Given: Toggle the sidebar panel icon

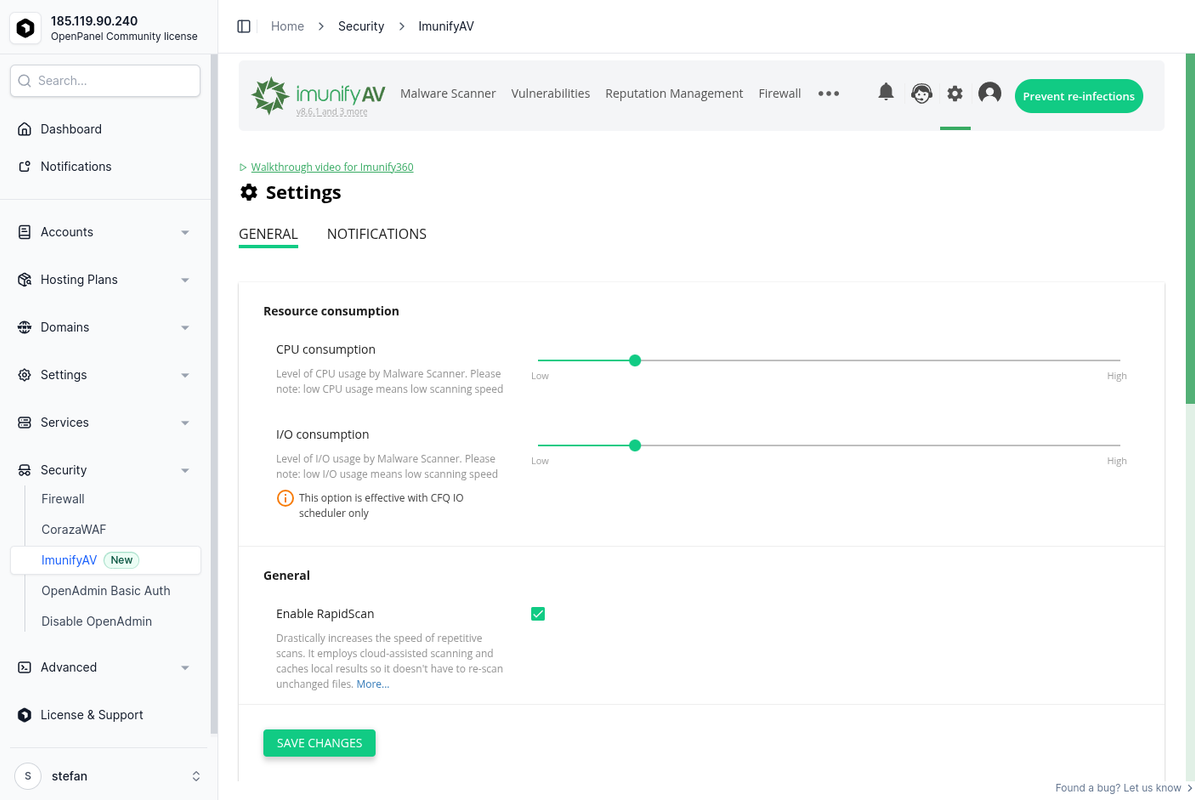Looking at the screenshot, I should click(244, 26).
